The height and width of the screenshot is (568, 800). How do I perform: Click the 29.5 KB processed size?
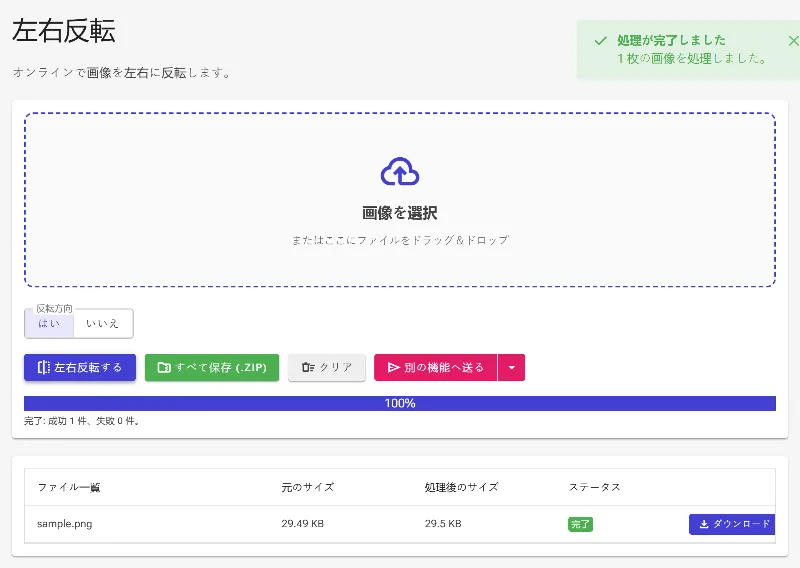(x=443, y=524)
